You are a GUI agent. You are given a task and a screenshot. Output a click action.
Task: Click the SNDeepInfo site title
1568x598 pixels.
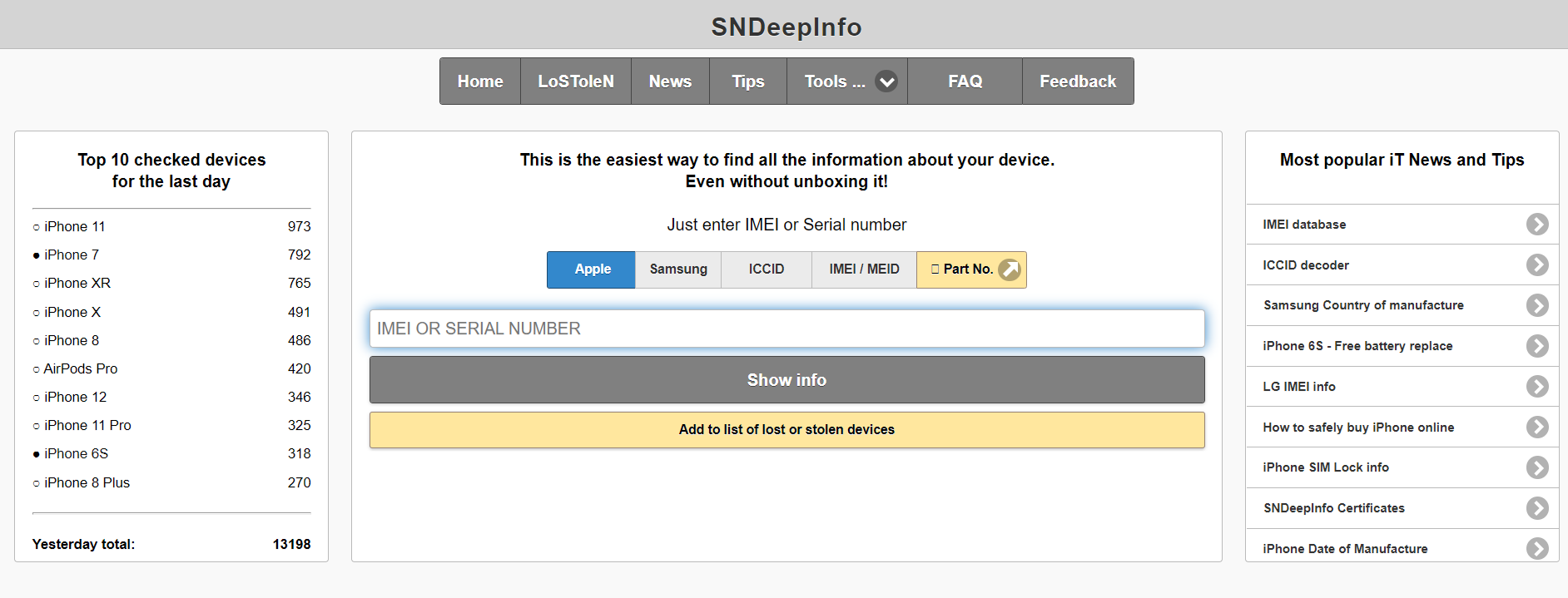click(x=786, y=27)
